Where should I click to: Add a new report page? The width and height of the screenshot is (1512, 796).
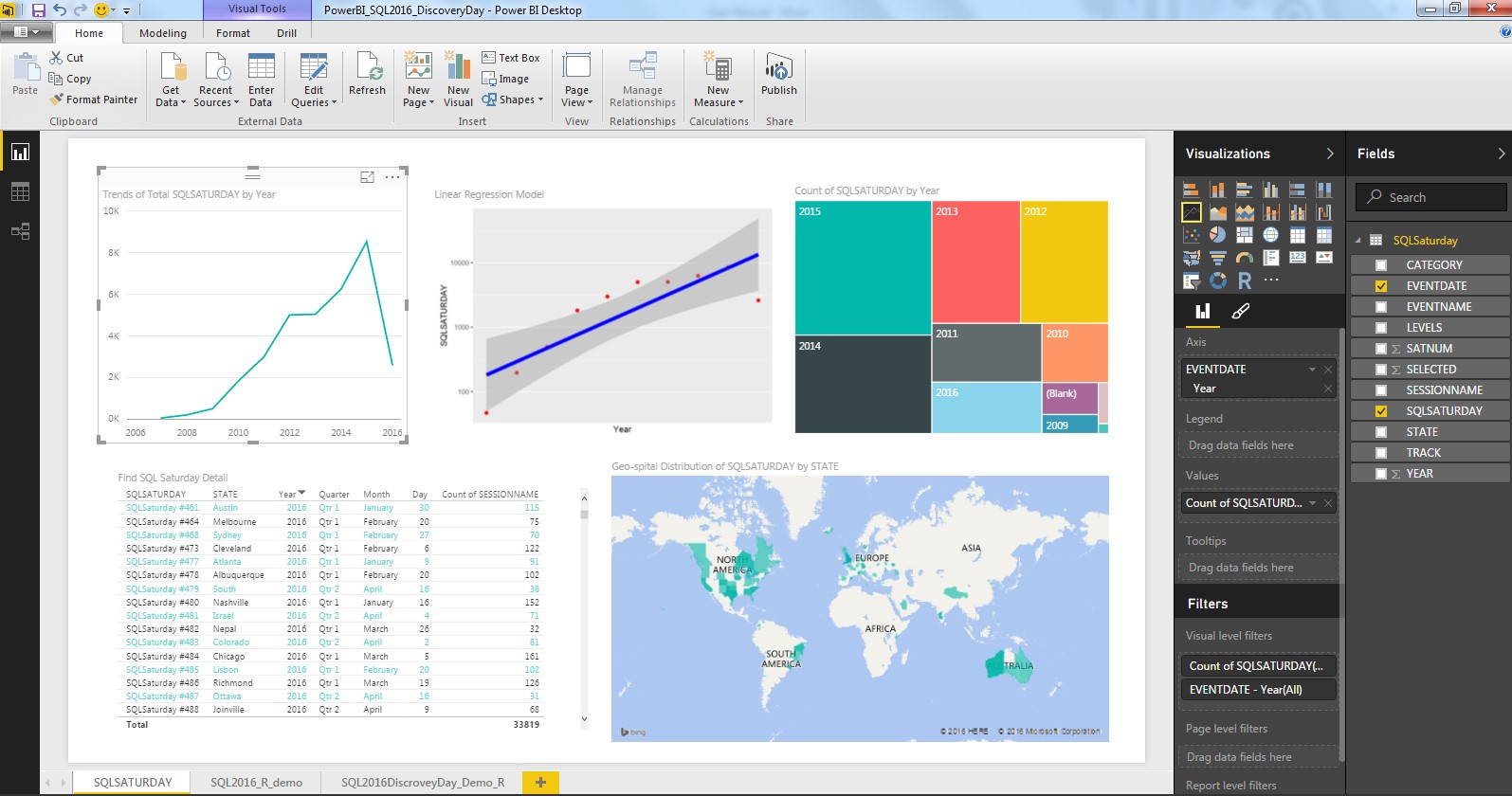click(x=540, y=783)
